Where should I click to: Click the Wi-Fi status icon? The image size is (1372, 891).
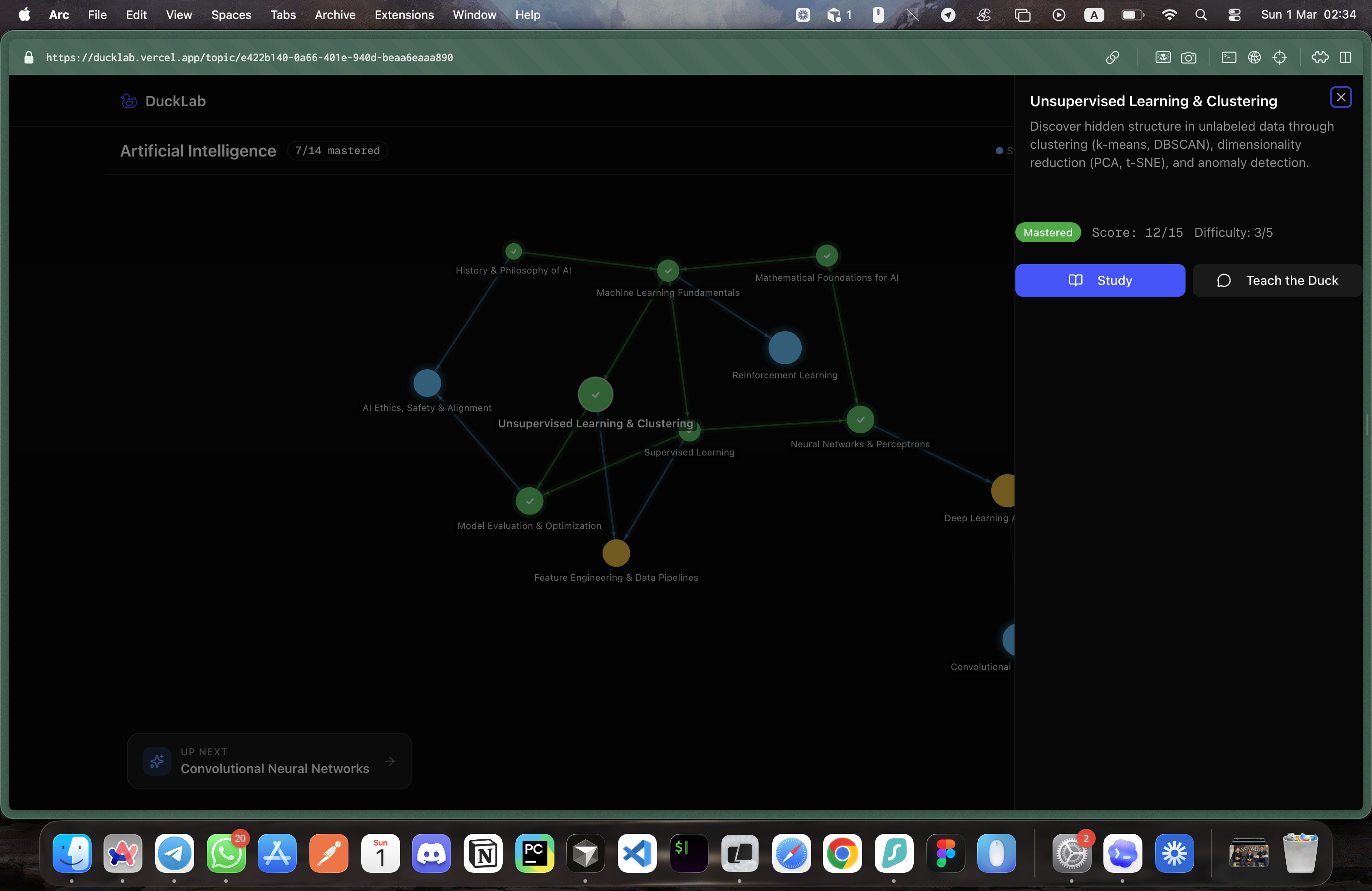coord(1169,15)
